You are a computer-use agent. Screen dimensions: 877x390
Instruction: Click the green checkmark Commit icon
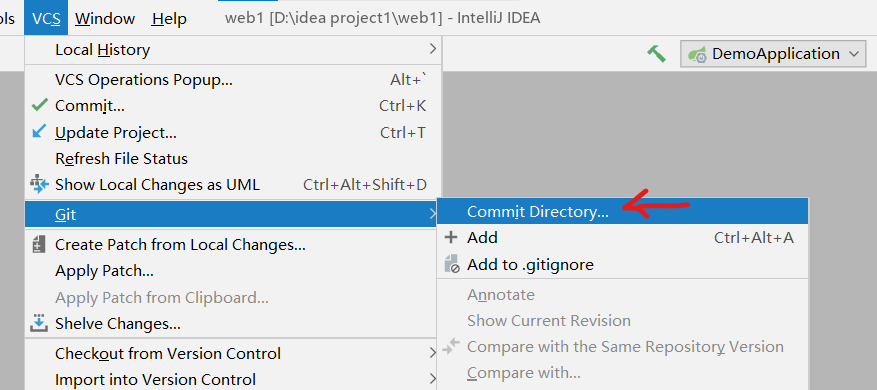pos(40,105)
